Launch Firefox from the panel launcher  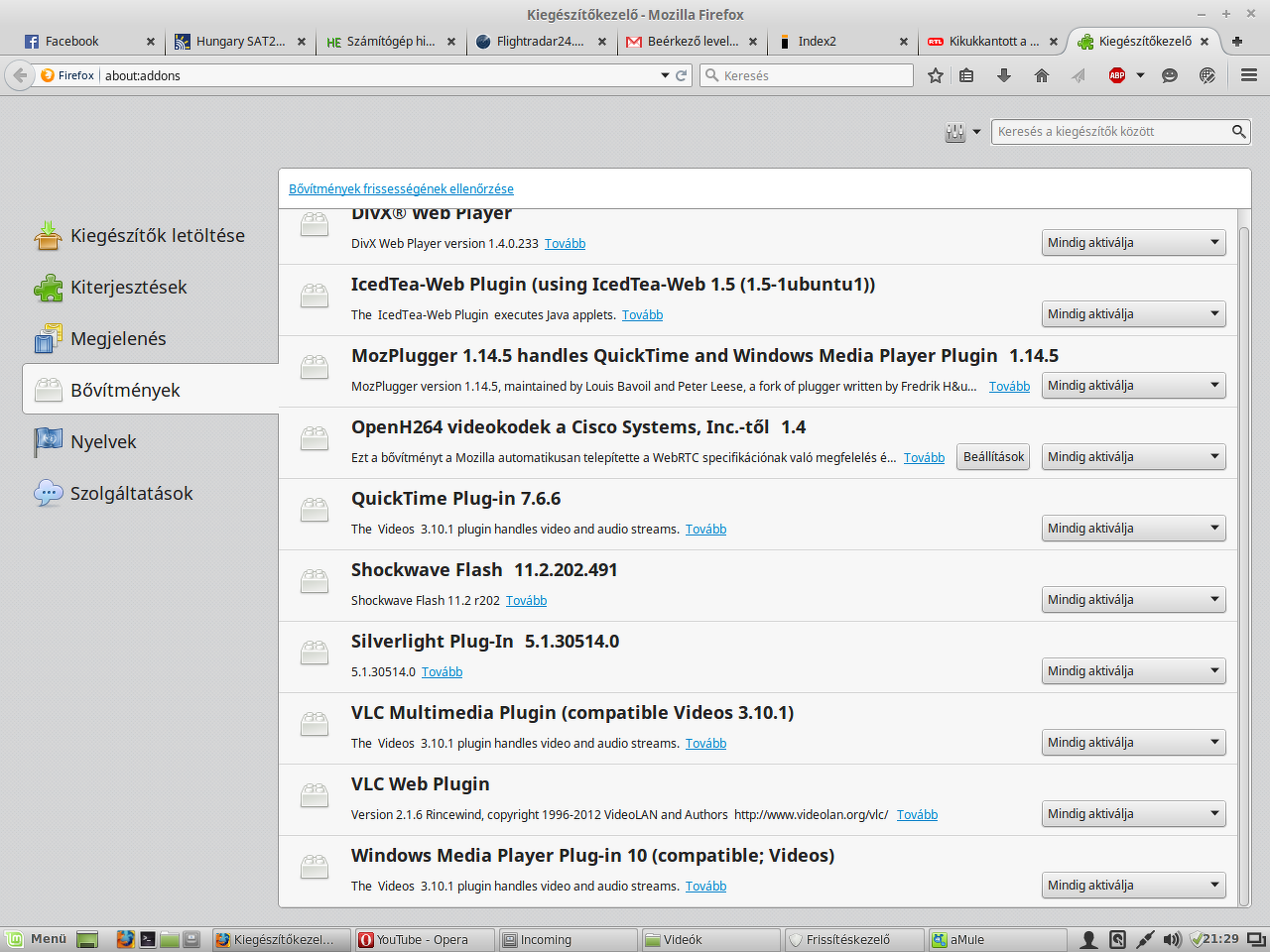pyautogui.click(x=125, y=939)
